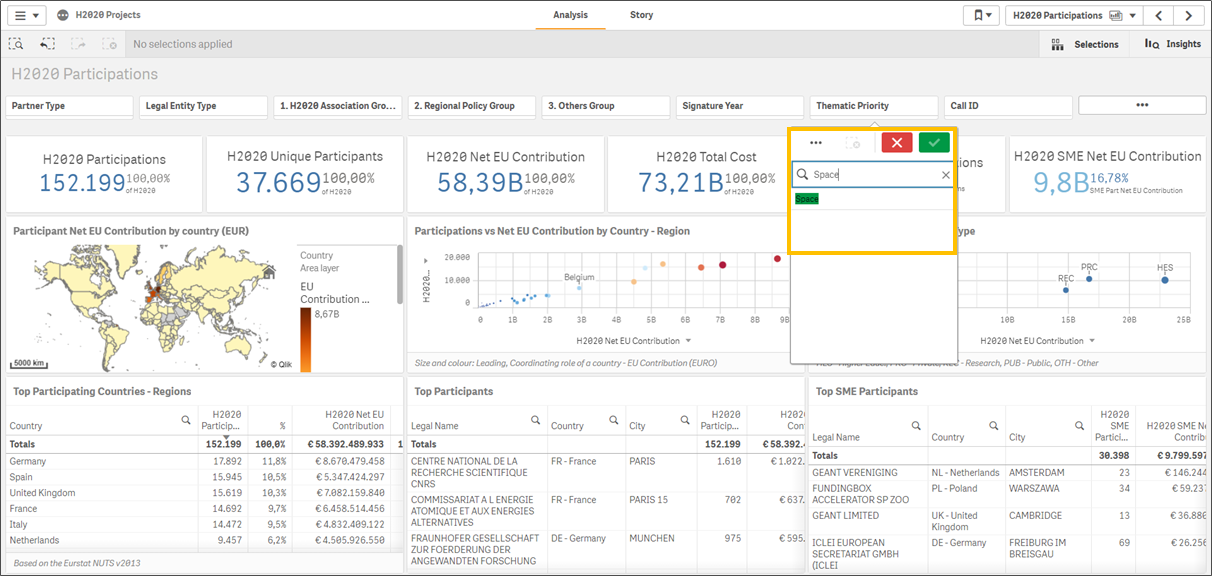Open the bookmarks button
This screenshot has width=1212, height=576.
pos(981,15)
